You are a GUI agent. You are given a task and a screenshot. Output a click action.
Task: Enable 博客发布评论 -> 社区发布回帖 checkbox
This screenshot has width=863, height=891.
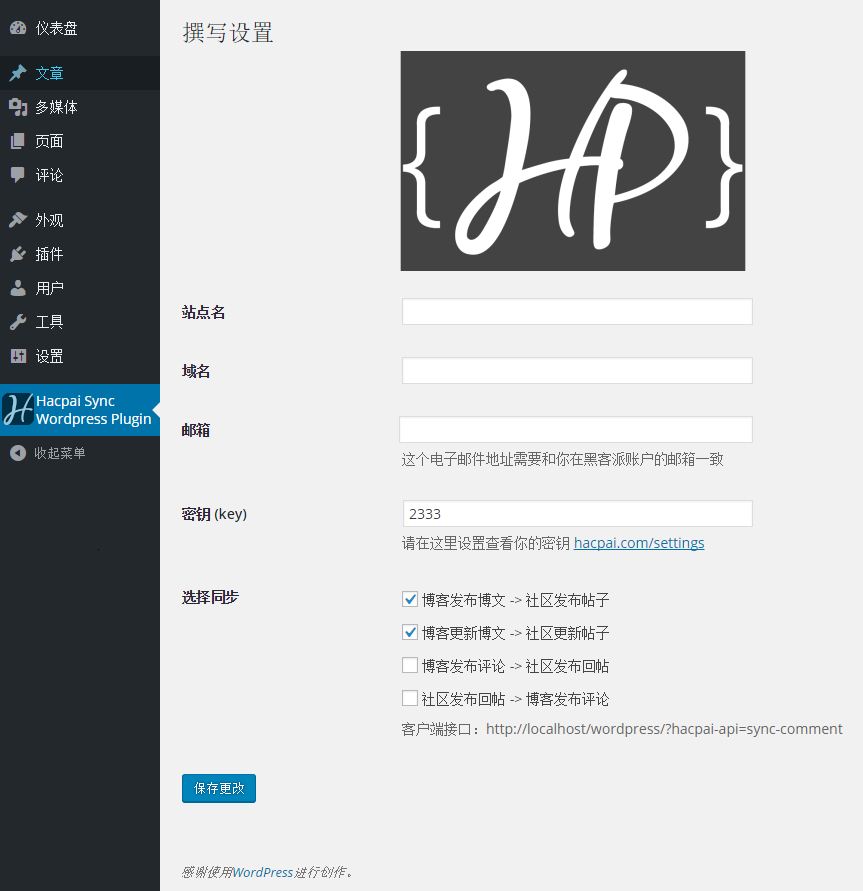tap(410, 665)
